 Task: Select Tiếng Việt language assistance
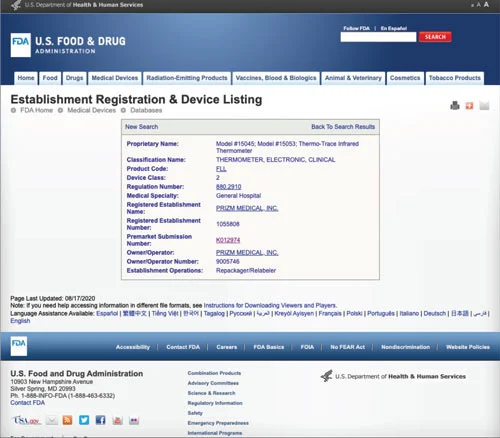point(165,313)
